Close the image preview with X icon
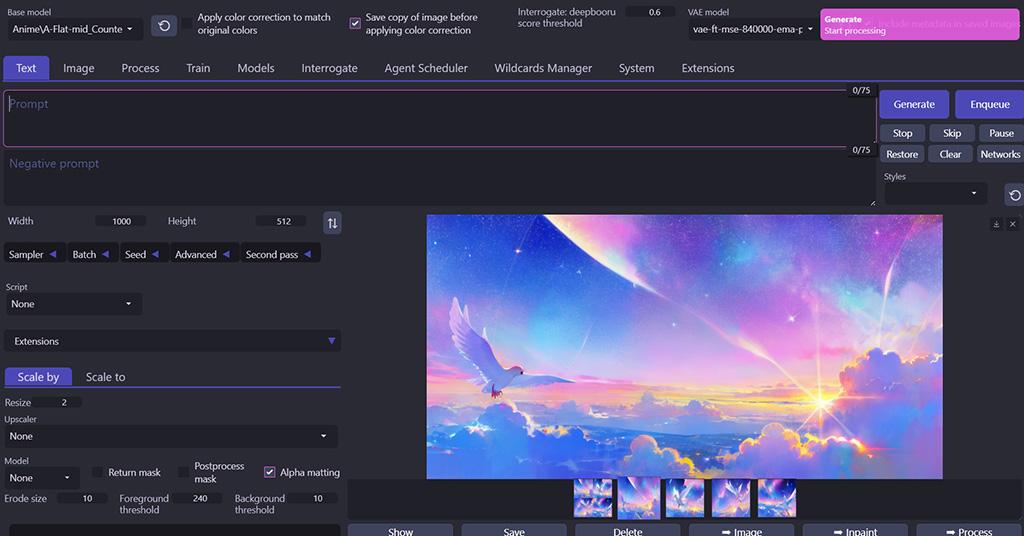The image size is (1024, 536). (1012, 224)
